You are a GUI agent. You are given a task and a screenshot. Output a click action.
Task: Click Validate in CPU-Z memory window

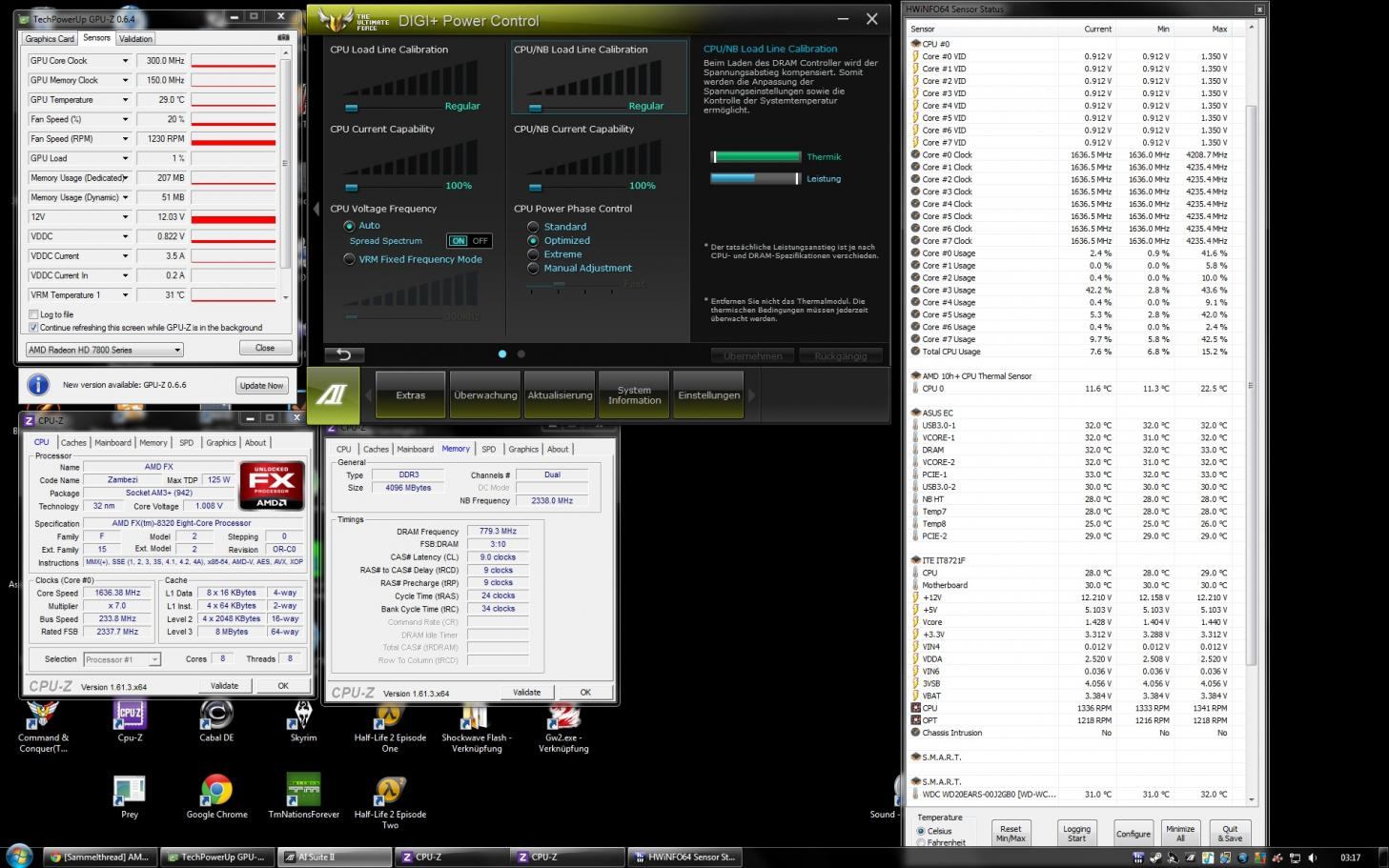coord(526,692)
